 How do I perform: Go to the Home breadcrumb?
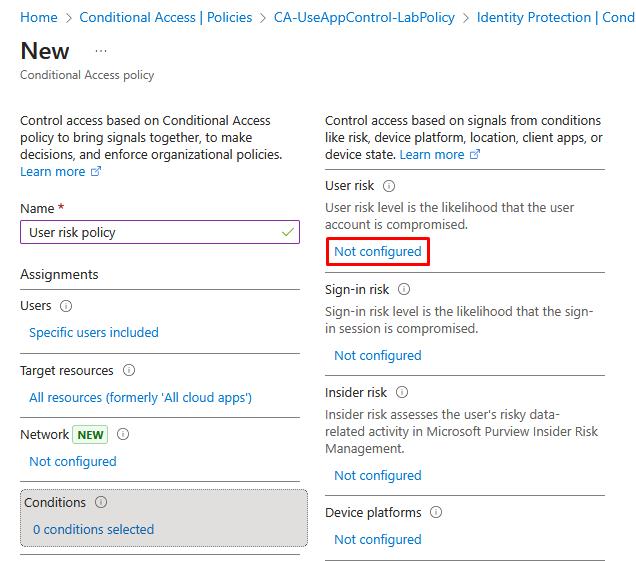[x=38, y=17]
